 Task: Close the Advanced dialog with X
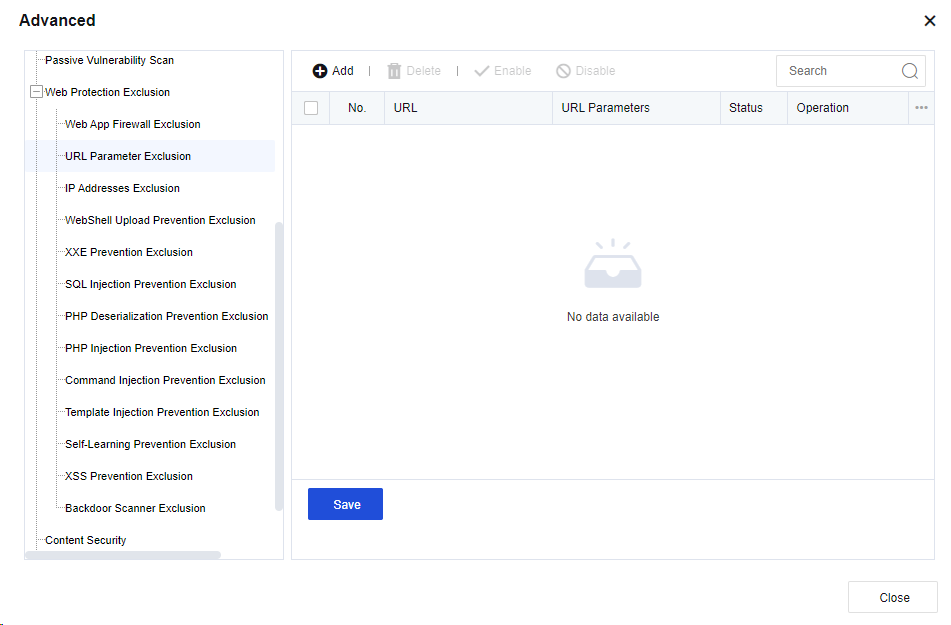pos(929,21)
